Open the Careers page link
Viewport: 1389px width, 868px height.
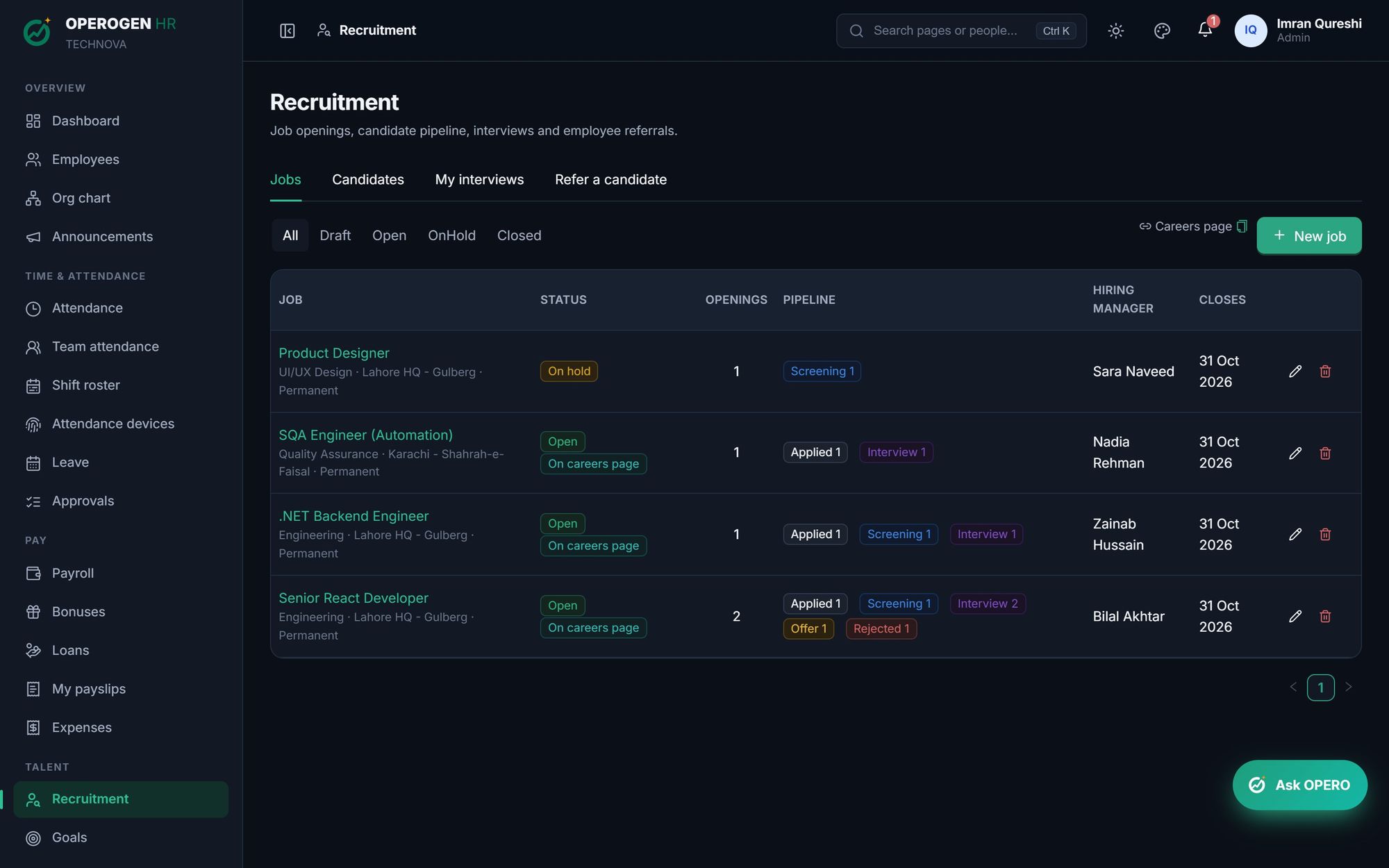coord(1186,226)
